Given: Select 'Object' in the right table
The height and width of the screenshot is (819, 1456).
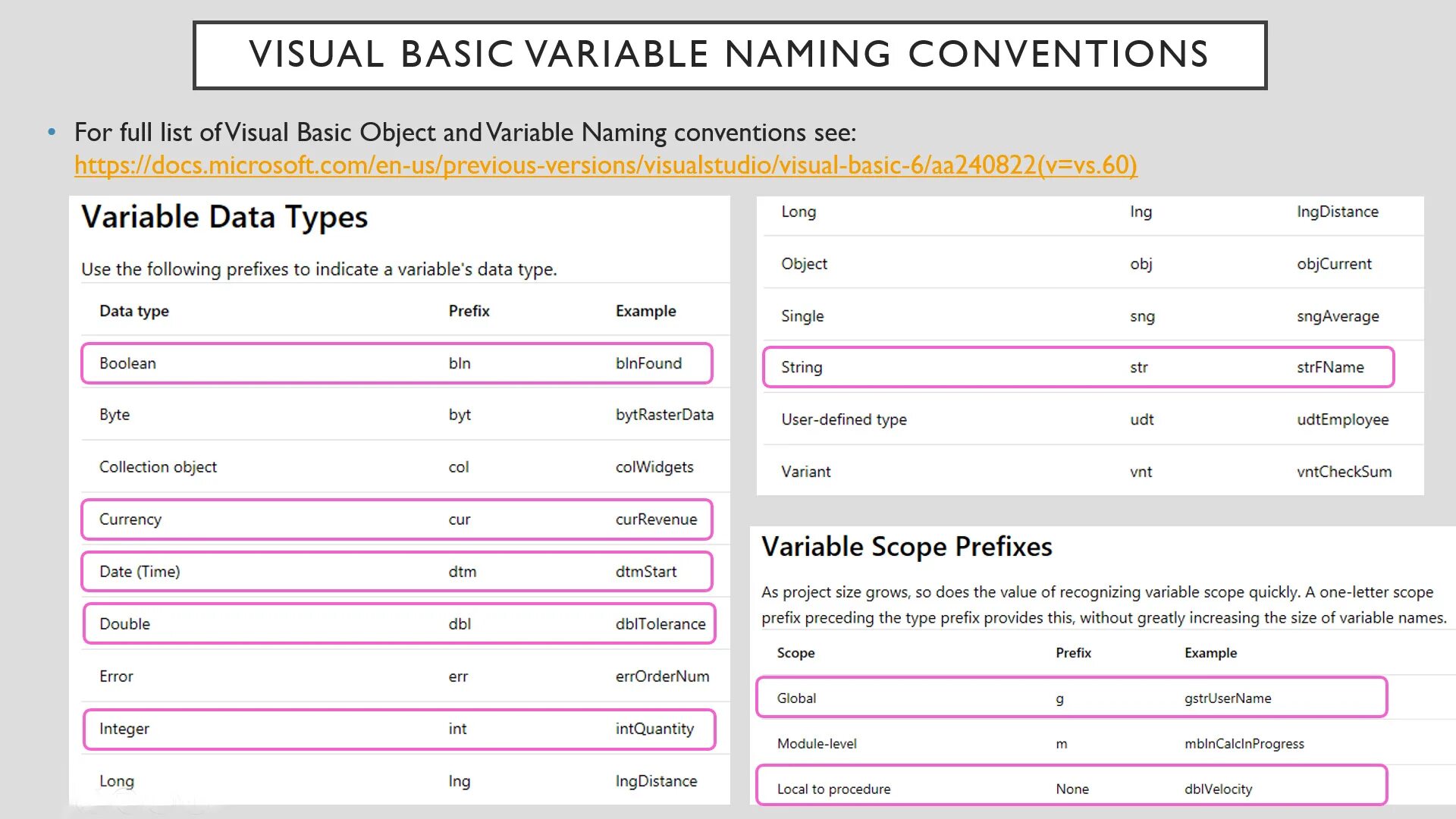Looking at the screenshot, I should tap(804, 264).
